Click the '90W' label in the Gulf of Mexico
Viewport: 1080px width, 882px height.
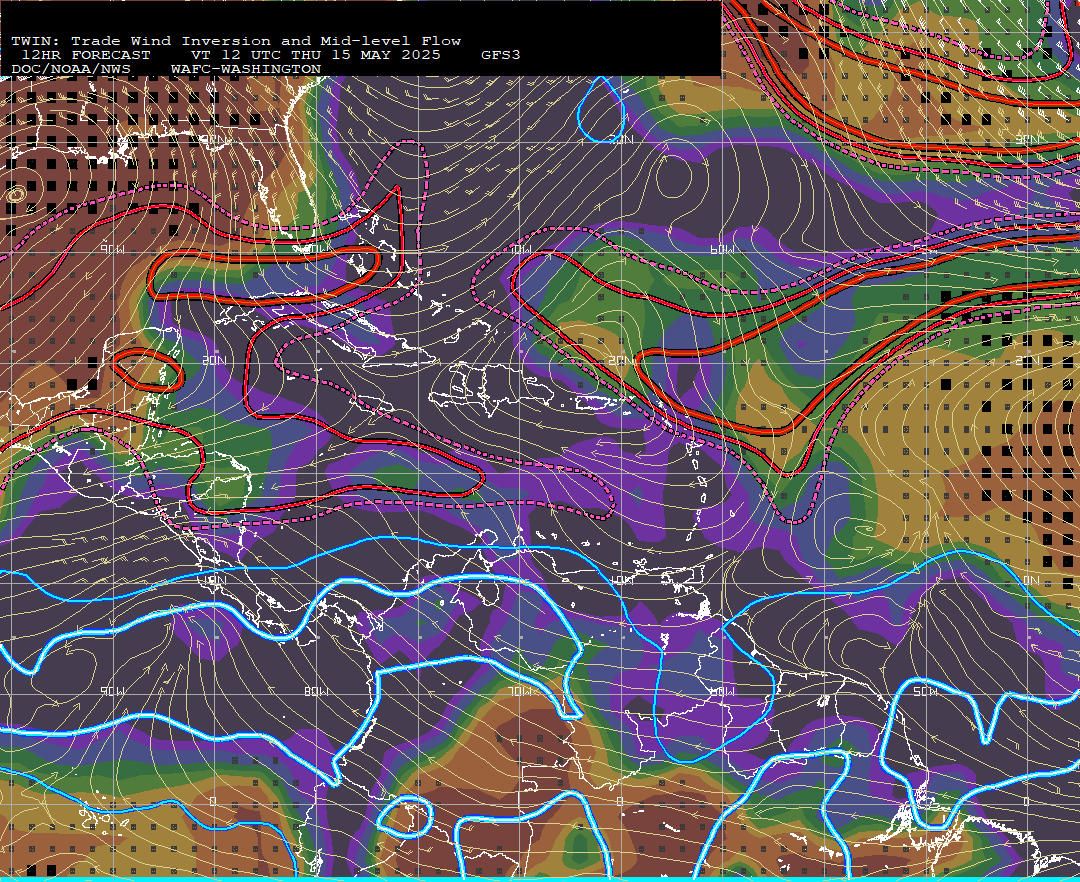click(x=113, y=249)
